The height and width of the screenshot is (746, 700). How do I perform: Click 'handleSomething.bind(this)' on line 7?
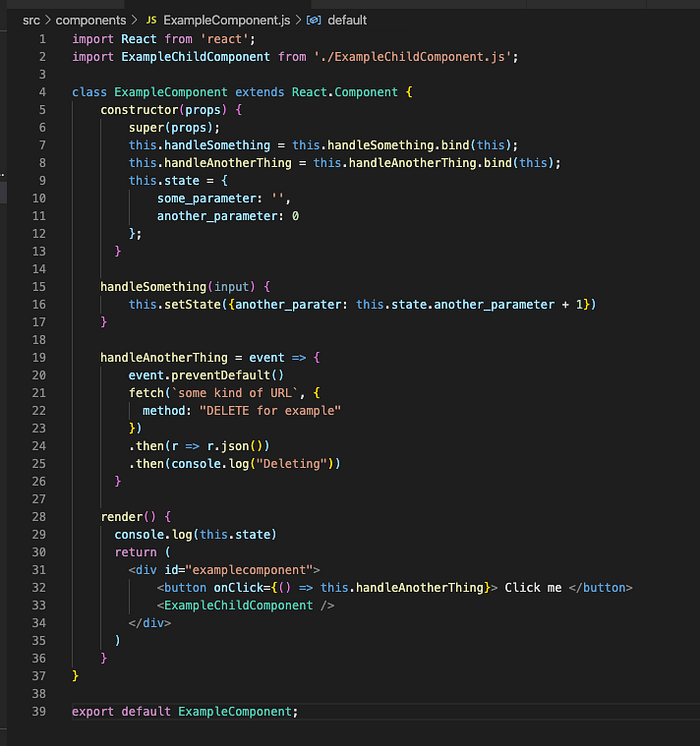pyautogui.click(x=419, y=145)
